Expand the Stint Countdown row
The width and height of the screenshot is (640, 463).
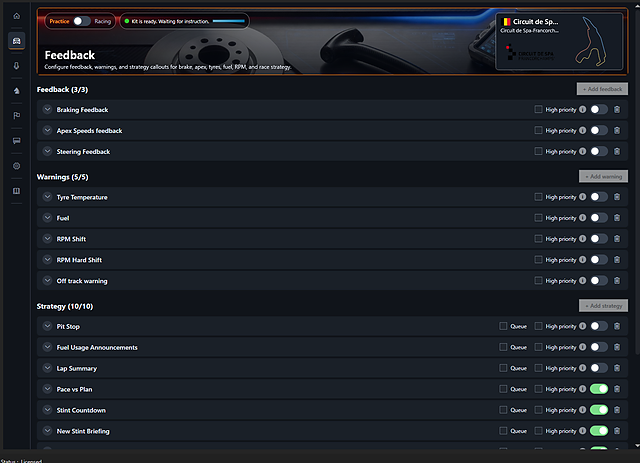(x=47, y=410)
